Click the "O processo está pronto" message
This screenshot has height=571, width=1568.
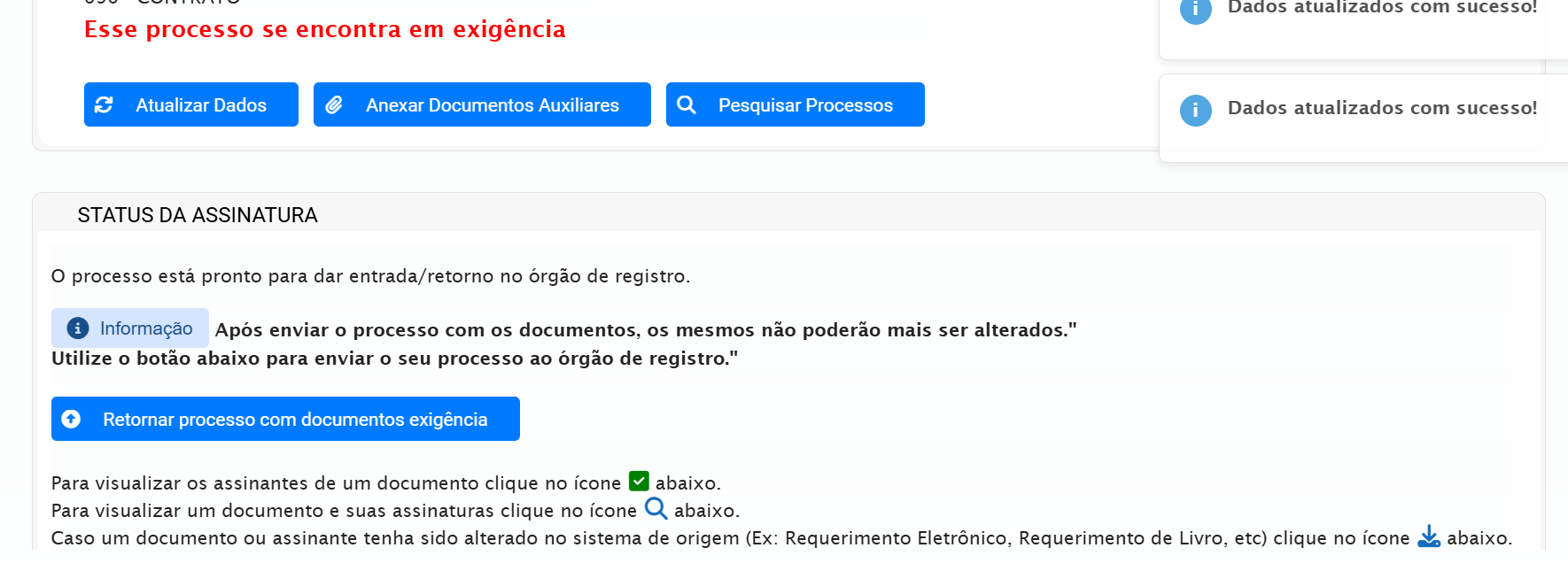coord(370,276)
